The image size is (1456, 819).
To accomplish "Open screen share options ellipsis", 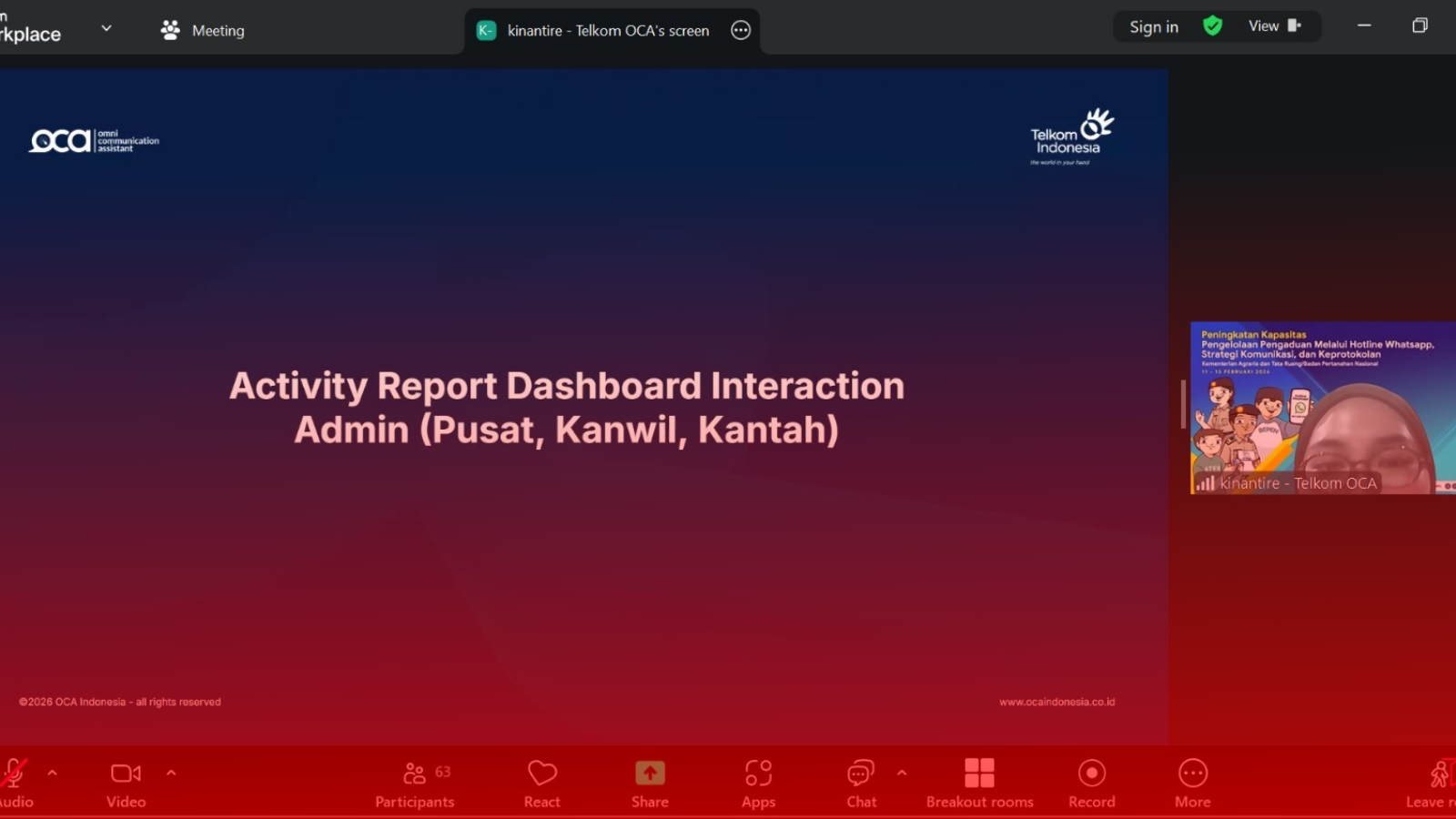I will pyautogui.click(x=741, y=30).
